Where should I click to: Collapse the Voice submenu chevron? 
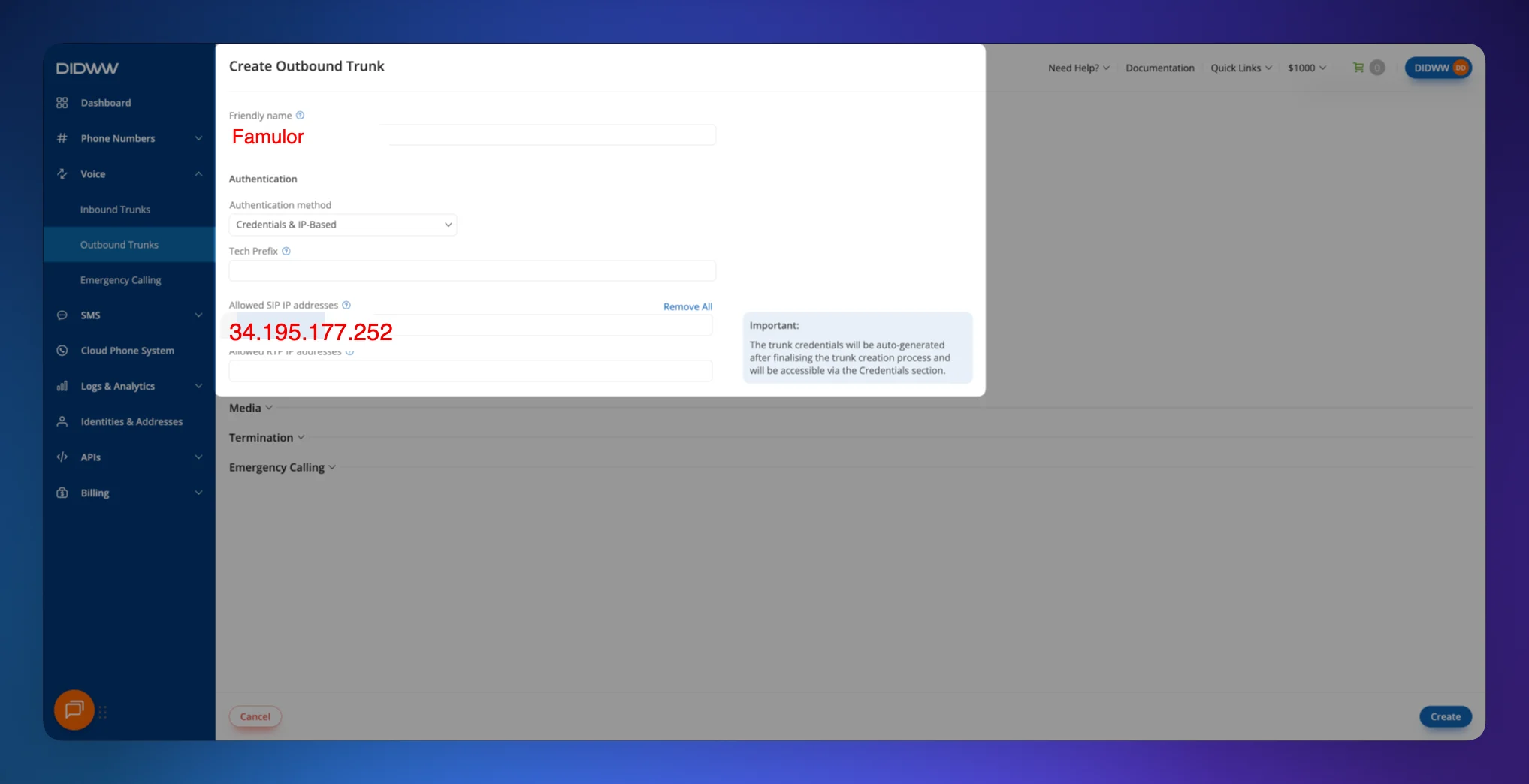tap(198, 173)
